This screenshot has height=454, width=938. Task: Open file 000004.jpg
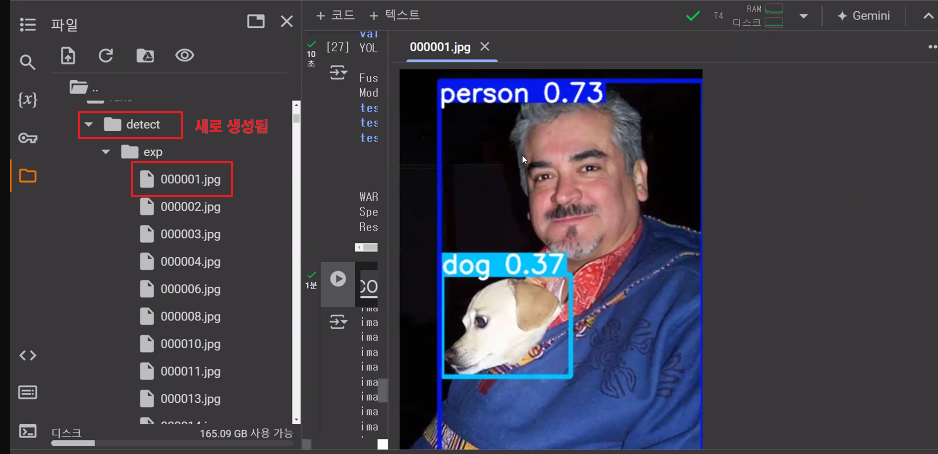pos(181,261)
